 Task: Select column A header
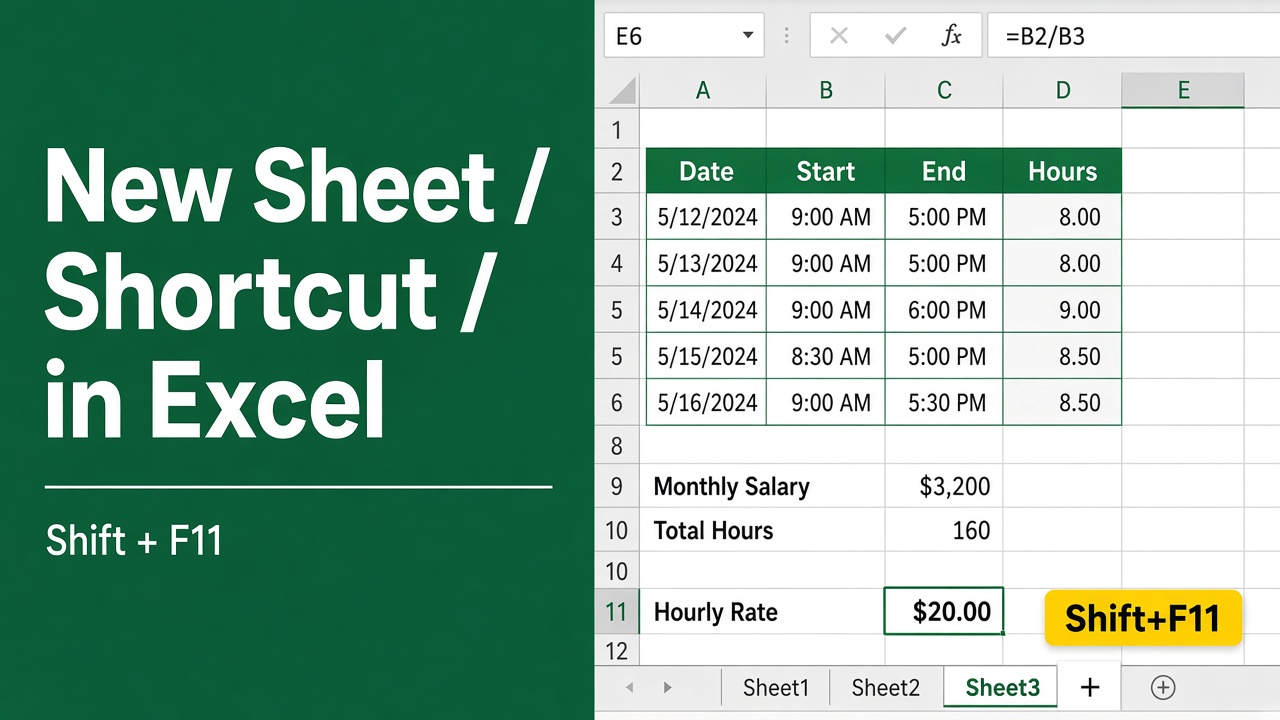click(703, 91)
